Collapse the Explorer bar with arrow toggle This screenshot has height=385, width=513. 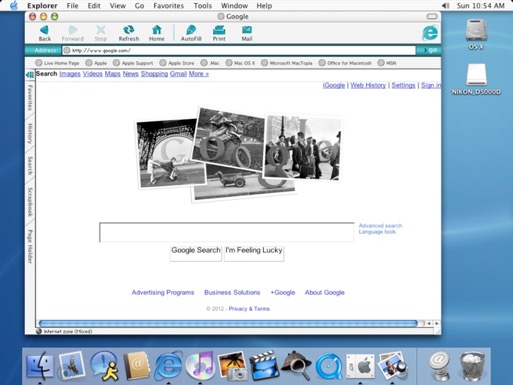pyautogui.click(x=30, y=74)
